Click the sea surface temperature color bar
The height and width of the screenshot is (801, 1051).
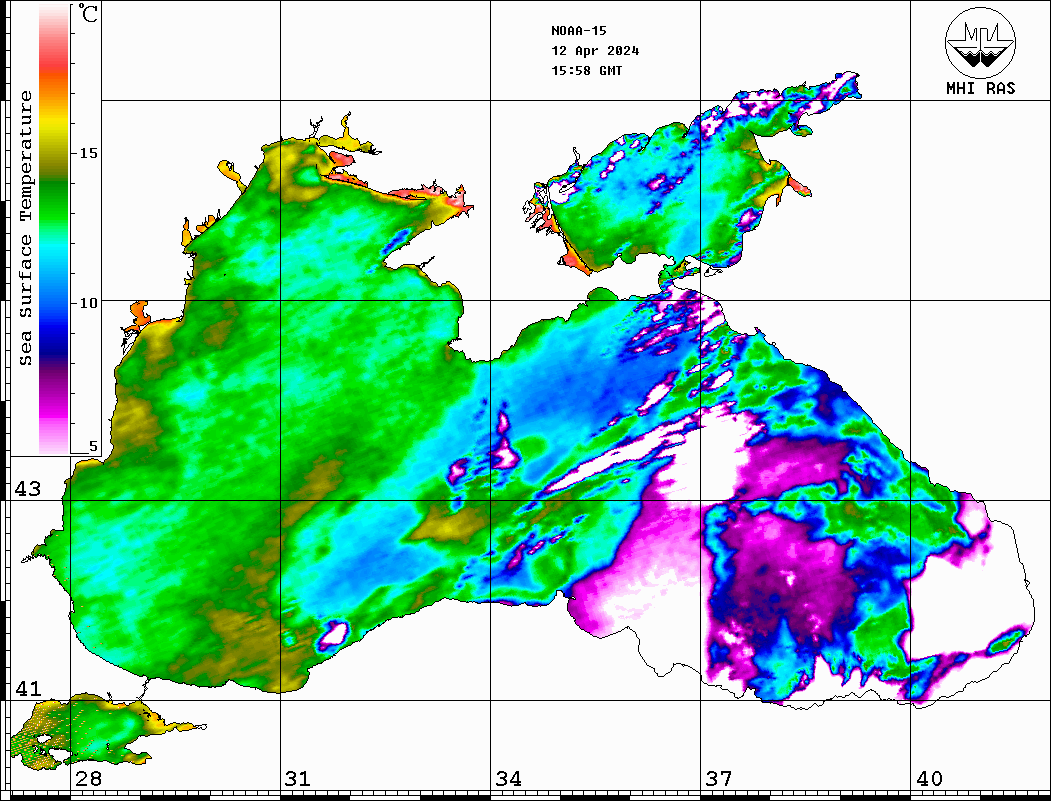54,229
